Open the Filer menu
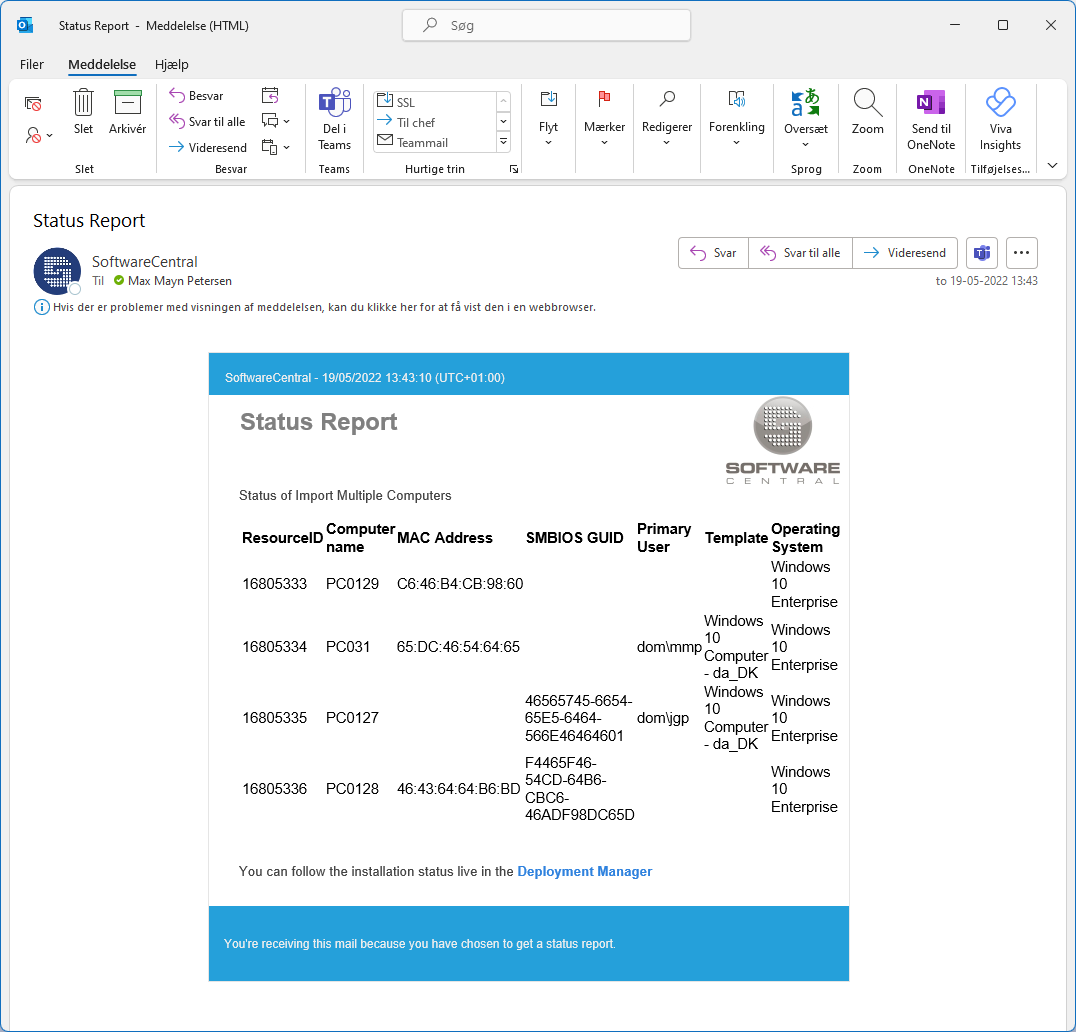 [x=32, y=64]
